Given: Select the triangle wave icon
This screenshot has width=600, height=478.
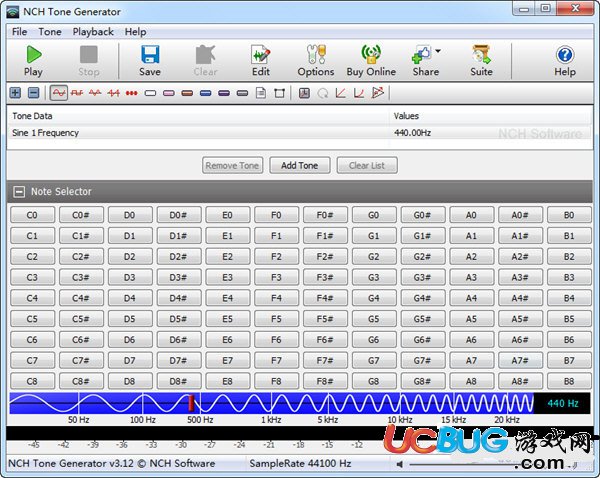Looking at the screenshot, I should [x=95, y=93].
